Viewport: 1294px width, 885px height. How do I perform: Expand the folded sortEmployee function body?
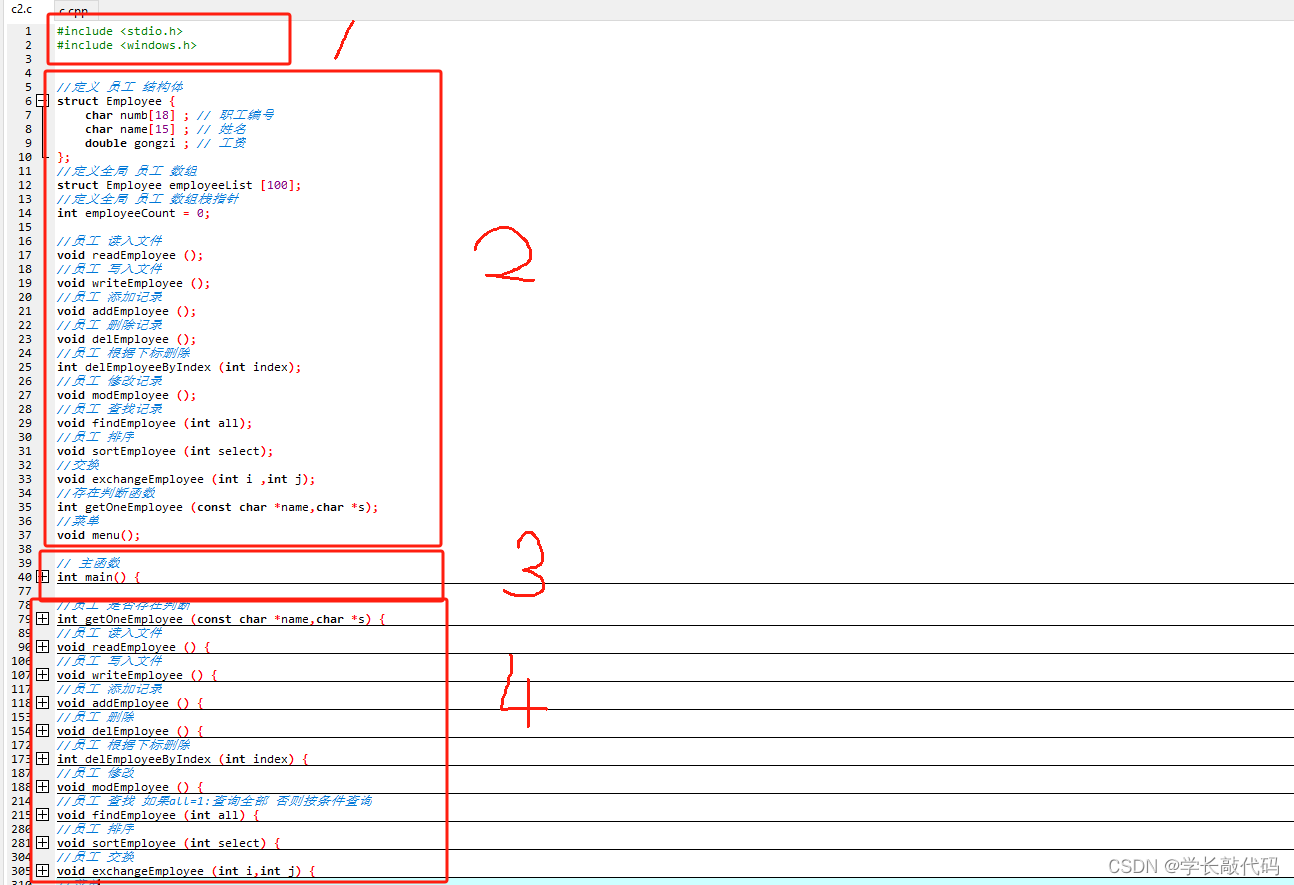click(x=42, y=843)
